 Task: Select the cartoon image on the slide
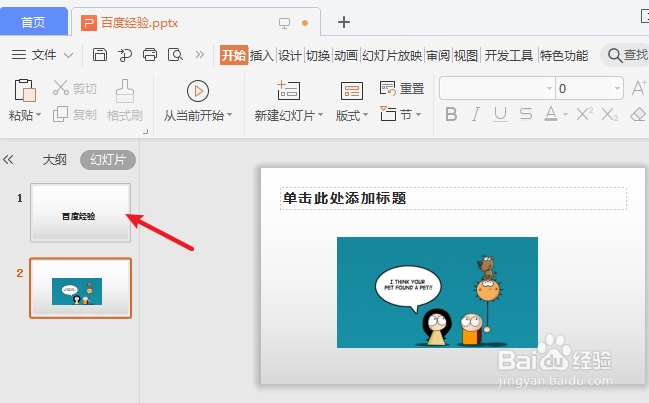coord(437,292)
